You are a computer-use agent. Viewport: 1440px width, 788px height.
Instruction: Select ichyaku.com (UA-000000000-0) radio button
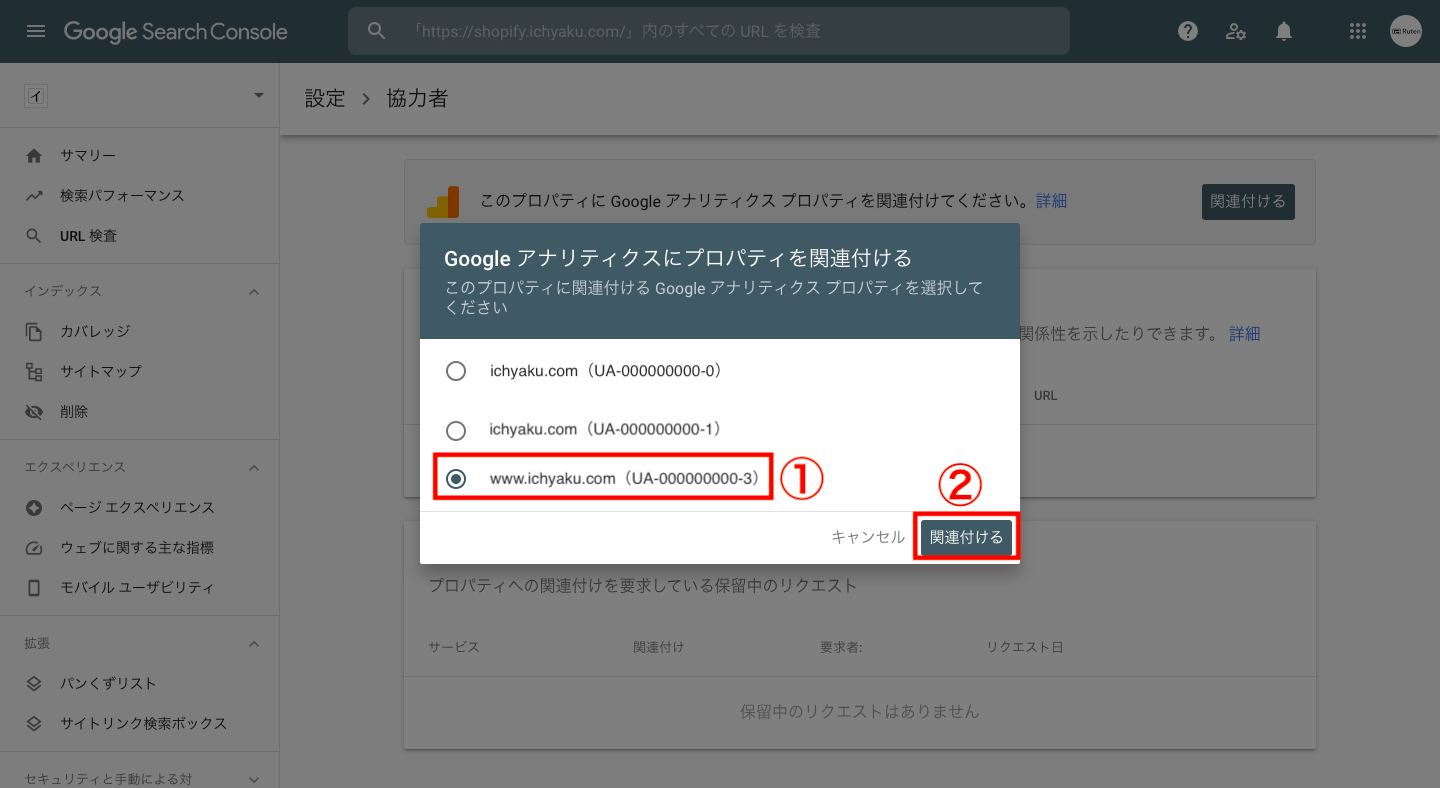click(x=456, y=371)
